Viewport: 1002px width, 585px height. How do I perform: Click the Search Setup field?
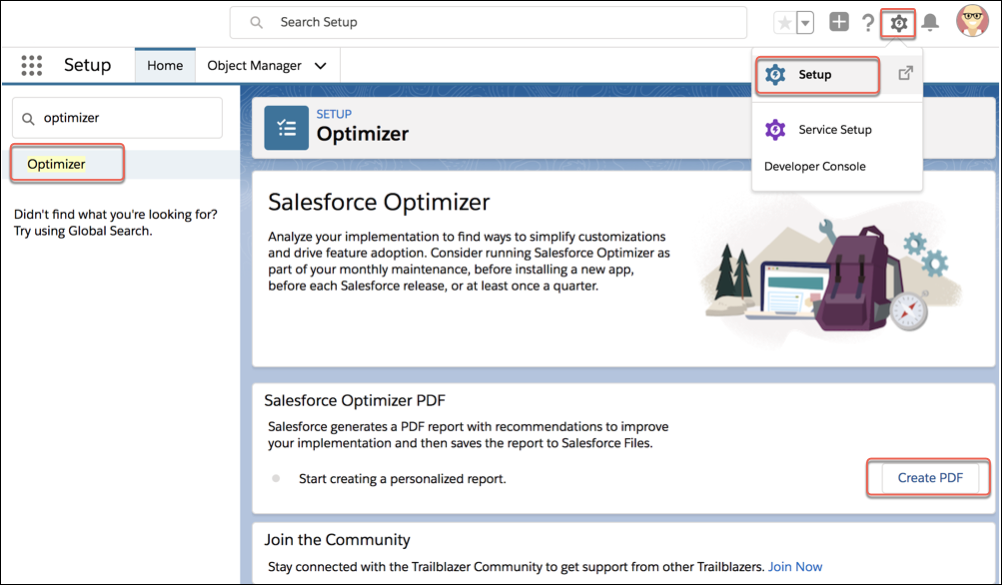[x=488, y=23]
